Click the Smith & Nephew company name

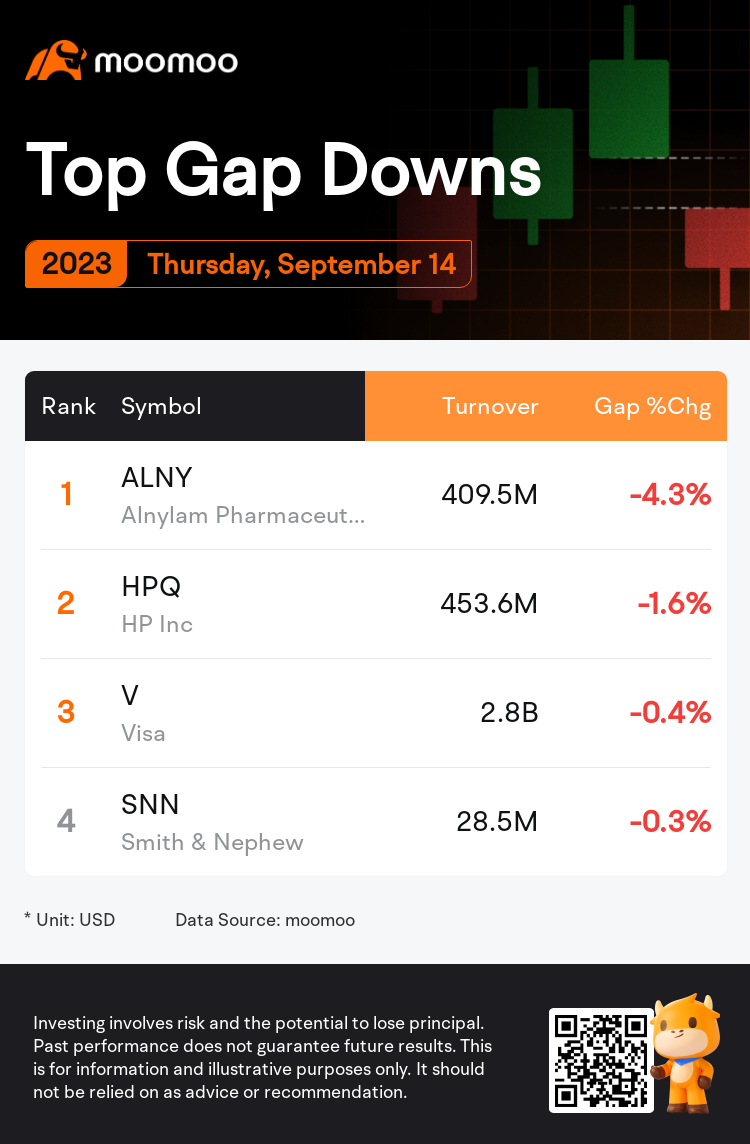(x=212, y=842)
